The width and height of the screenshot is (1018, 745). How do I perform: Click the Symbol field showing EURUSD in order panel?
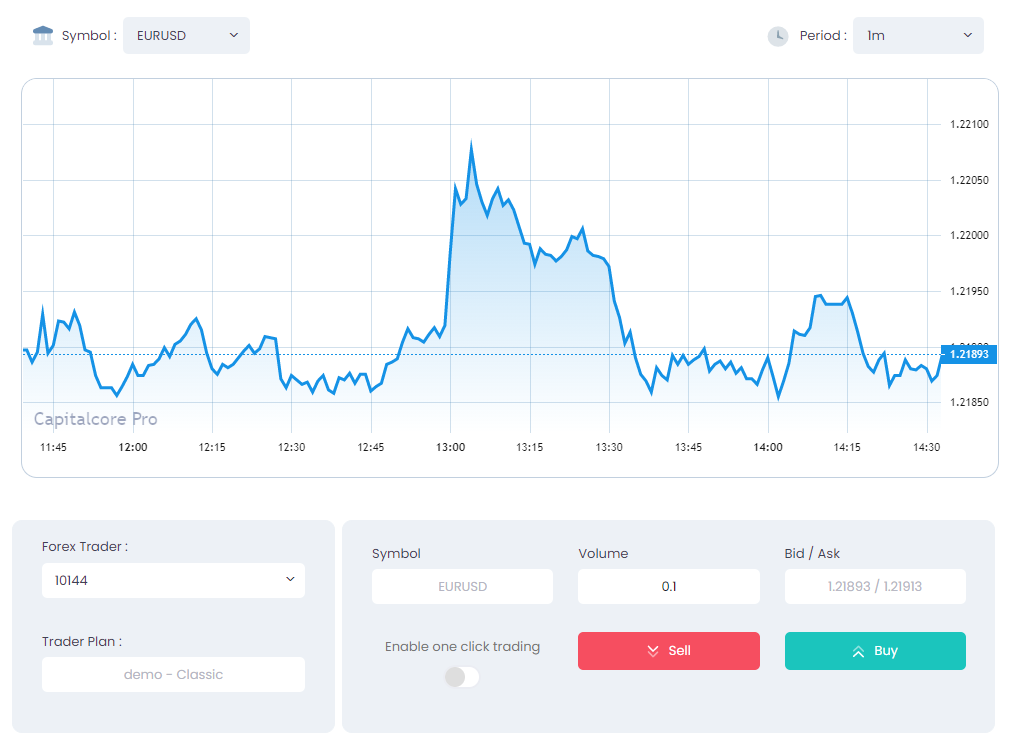[462, 587]
